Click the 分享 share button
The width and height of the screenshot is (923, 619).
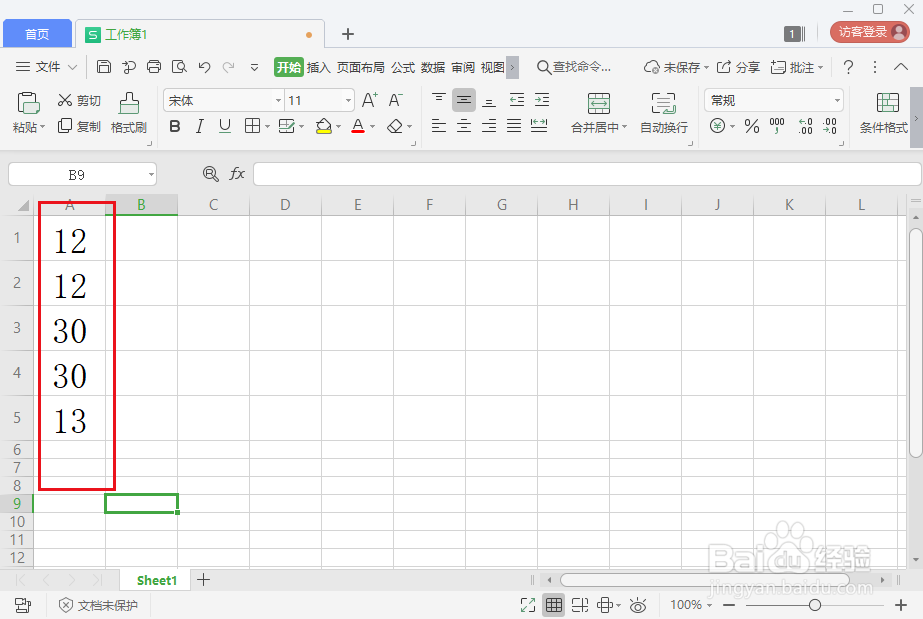(x=738, y=67)
